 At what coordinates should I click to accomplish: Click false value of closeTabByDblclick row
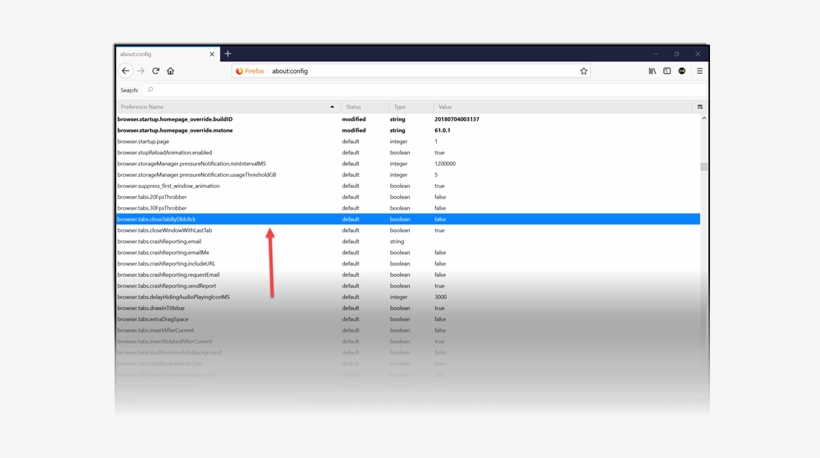point(440,219)
